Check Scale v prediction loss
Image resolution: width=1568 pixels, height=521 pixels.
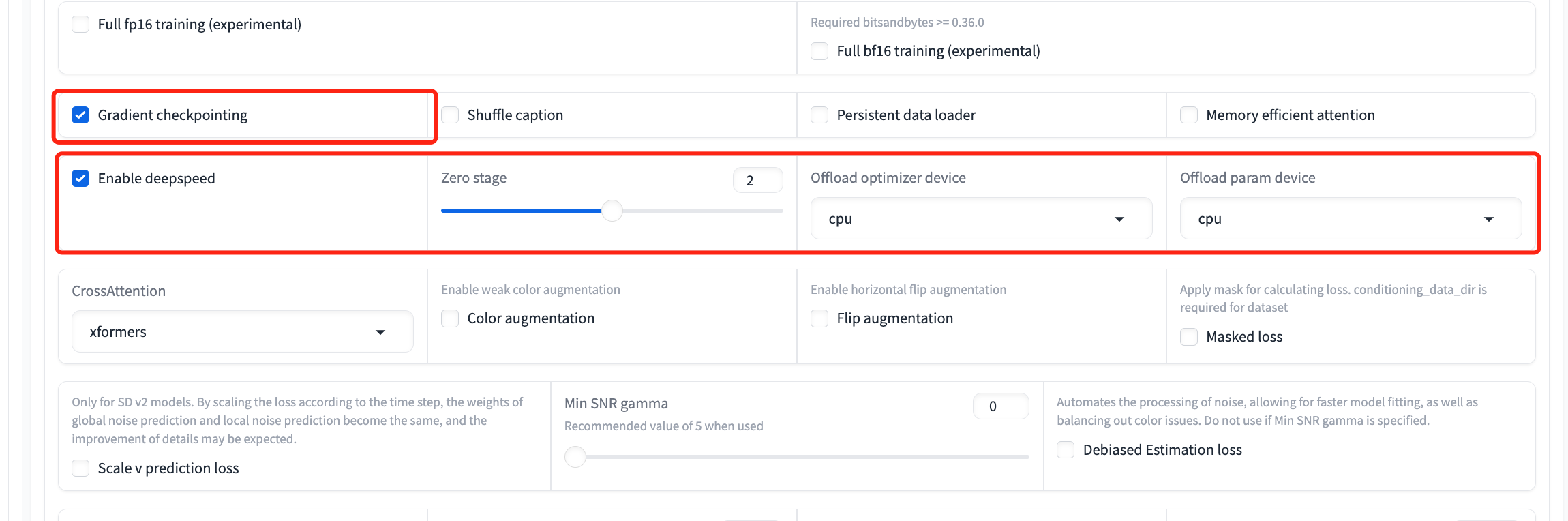pos(80,468)
